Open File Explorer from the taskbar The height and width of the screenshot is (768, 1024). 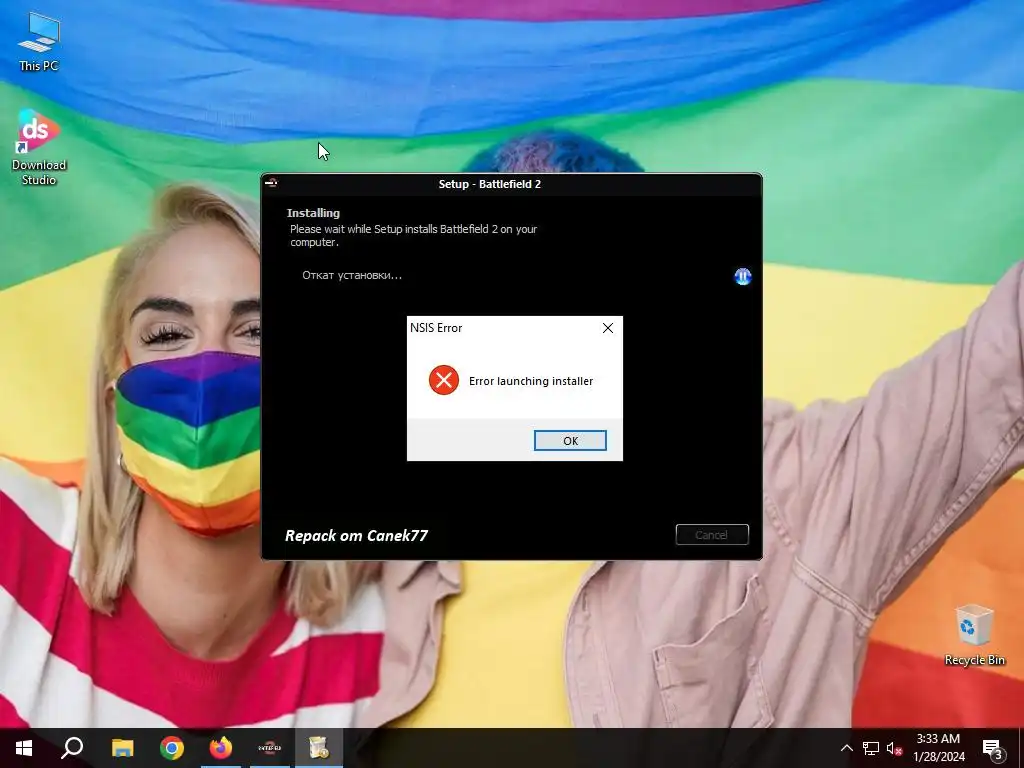click(x=122, y=748)
